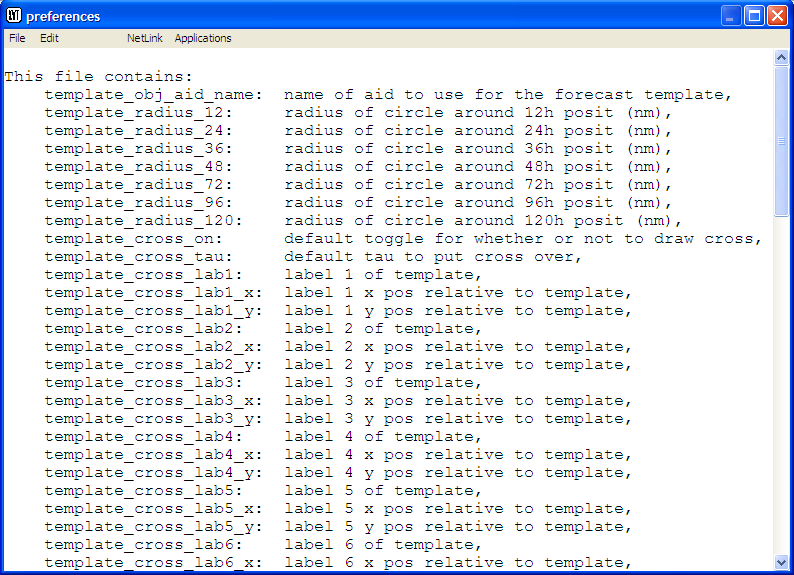The image size is (794, 575).
Task: Open the Applications menu
Action: (x=203, y=38)
